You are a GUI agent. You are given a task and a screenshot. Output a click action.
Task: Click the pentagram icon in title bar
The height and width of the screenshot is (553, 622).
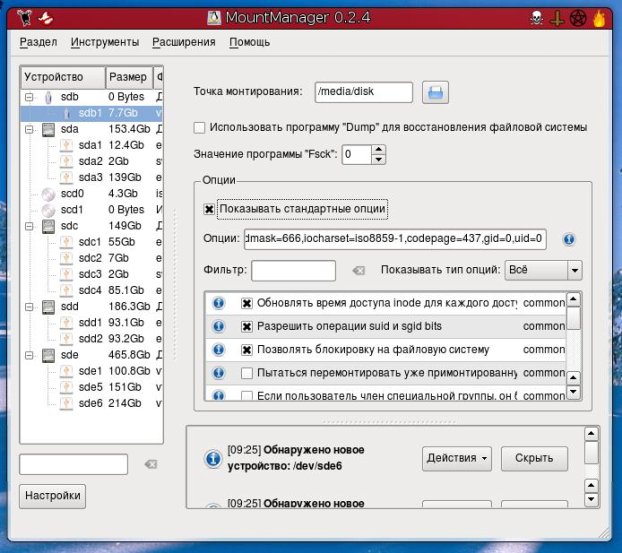pos(578,18)
